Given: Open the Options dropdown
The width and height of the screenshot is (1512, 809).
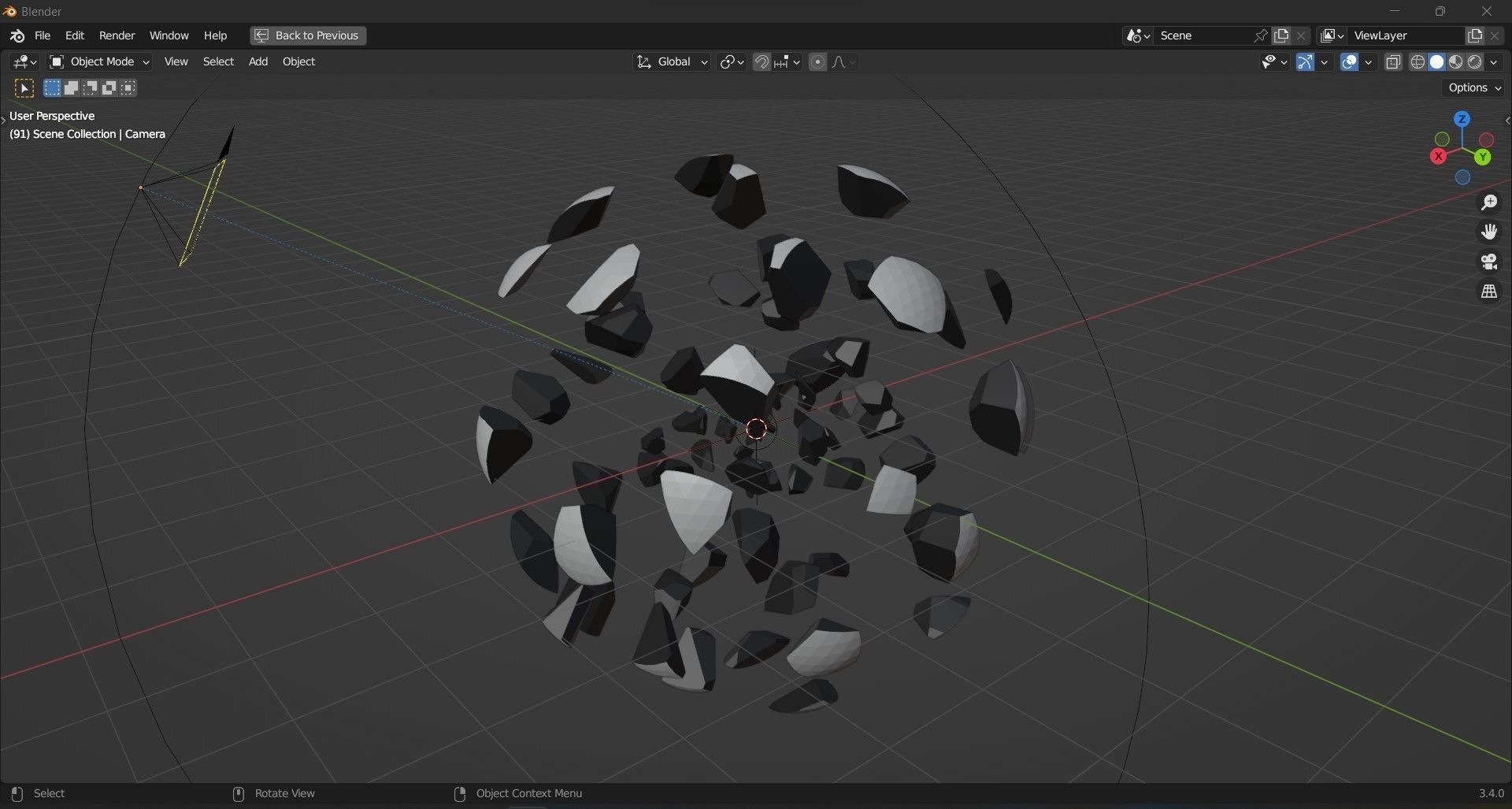Looking at the screenshot, I should coord(1474,87).
